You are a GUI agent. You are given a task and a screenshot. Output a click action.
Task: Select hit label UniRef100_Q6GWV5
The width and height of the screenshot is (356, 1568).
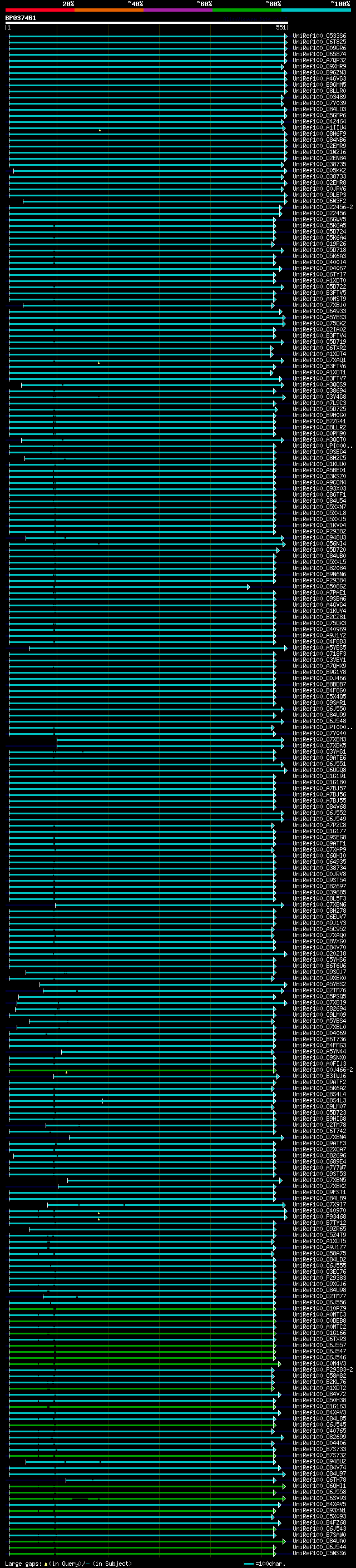click(319, 219)
